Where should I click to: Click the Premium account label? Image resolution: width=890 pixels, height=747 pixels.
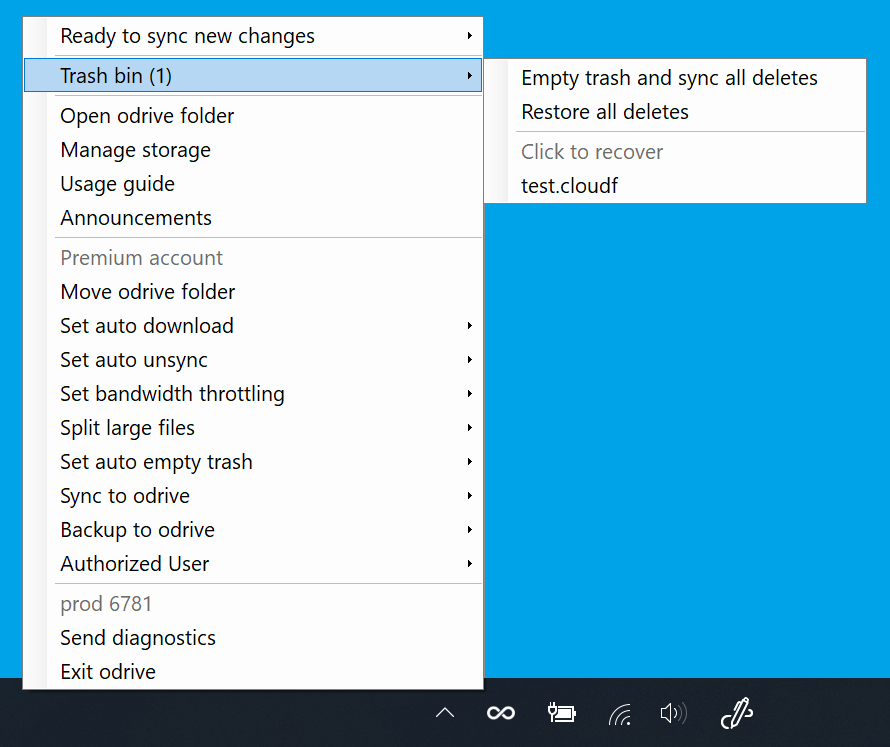[x=141, y=258]
